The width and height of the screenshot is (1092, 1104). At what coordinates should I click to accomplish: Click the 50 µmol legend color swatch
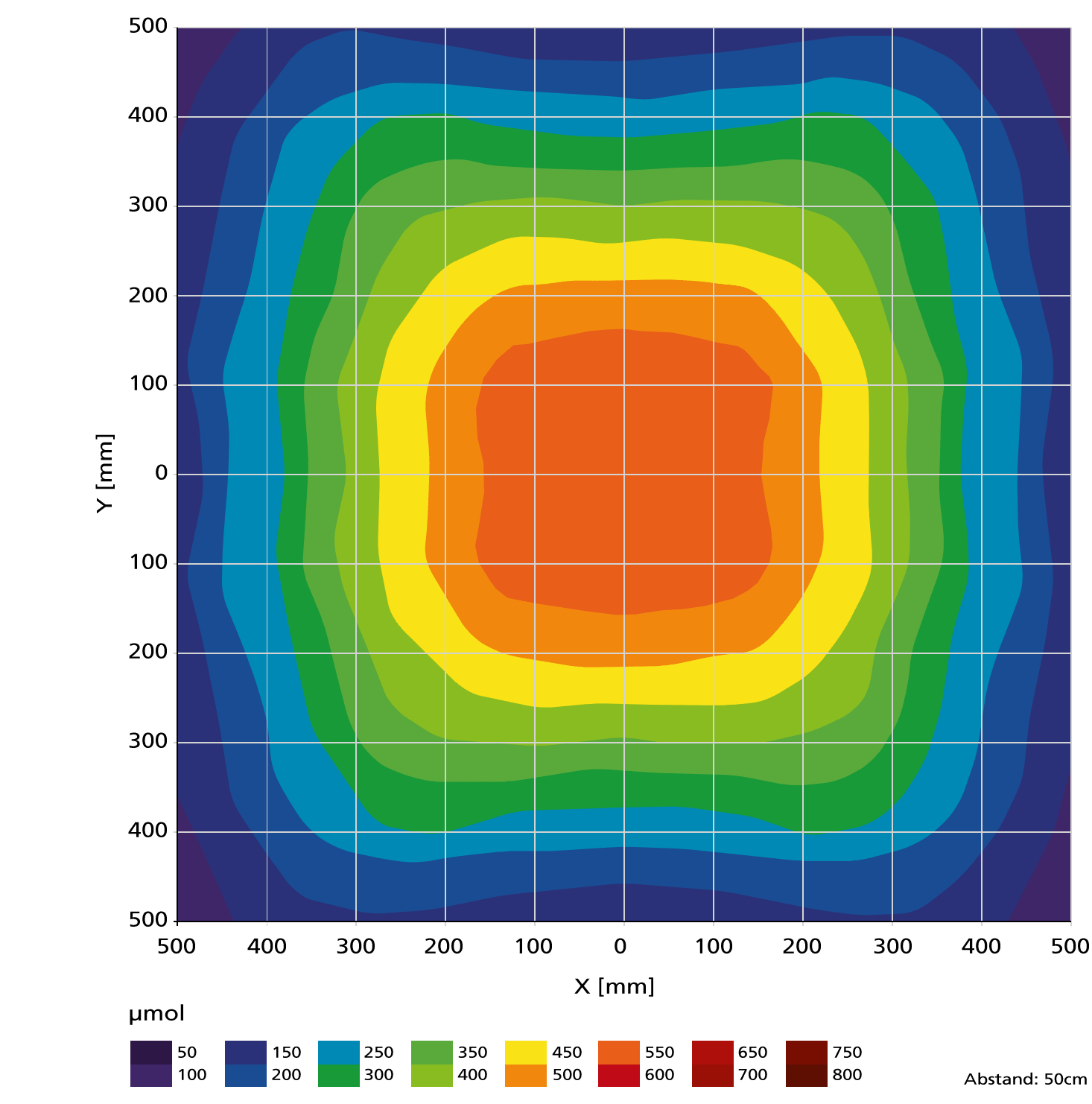tap(151, 1053)
